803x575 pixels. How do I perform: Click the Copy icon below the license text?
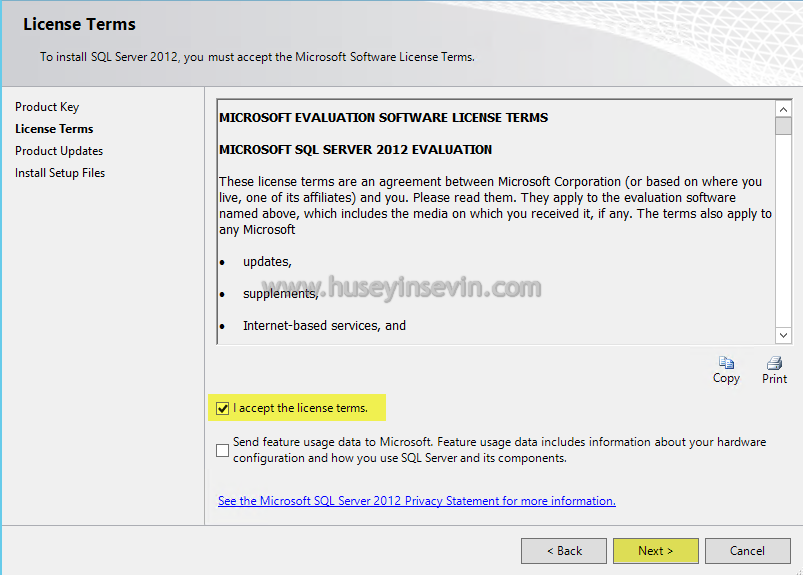pos(726,363)
